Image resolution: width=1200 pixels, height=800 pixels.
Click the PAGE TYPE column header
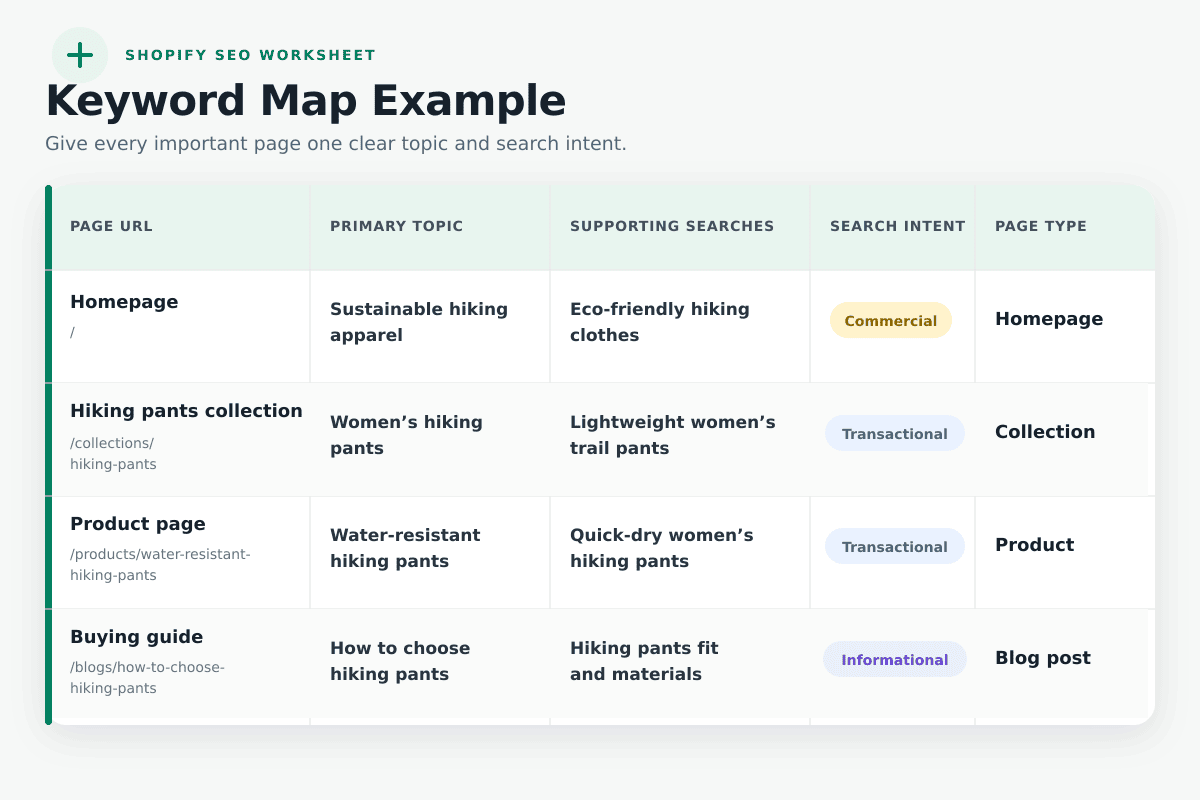click(1041, 226)
